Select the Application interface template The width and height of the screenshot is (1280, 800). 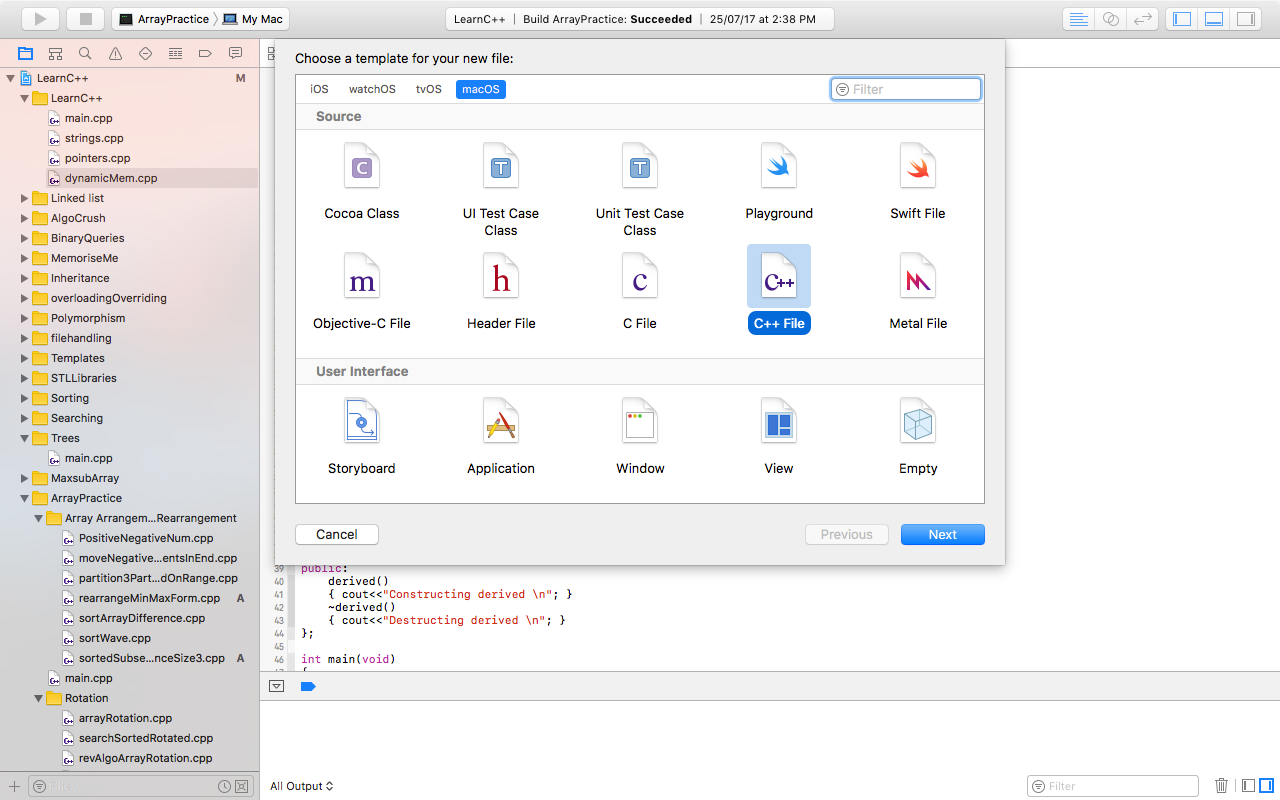coord(501,436)
